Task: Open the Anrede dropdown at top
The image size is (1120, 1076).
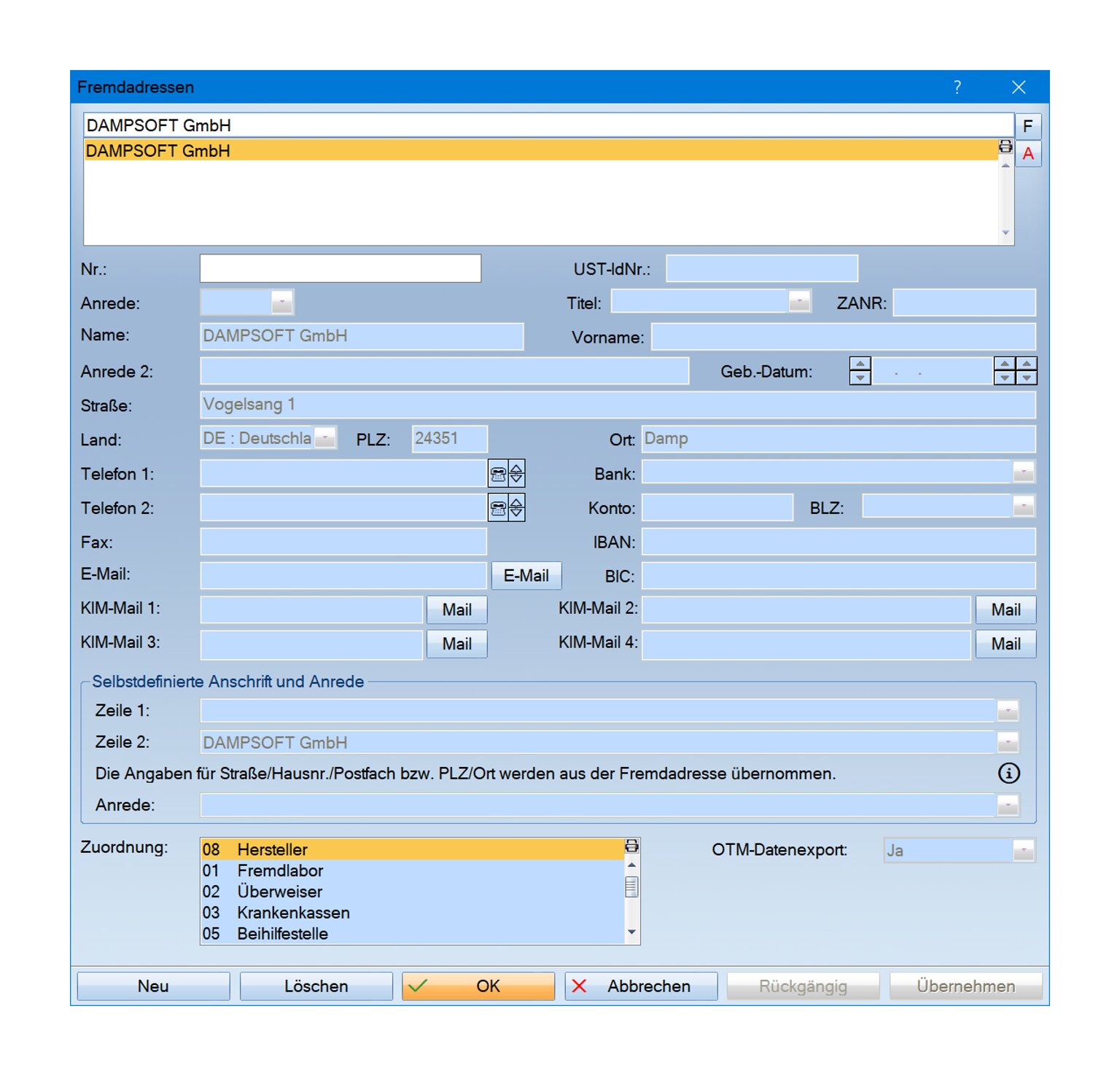Action: [x=282, y=302]
